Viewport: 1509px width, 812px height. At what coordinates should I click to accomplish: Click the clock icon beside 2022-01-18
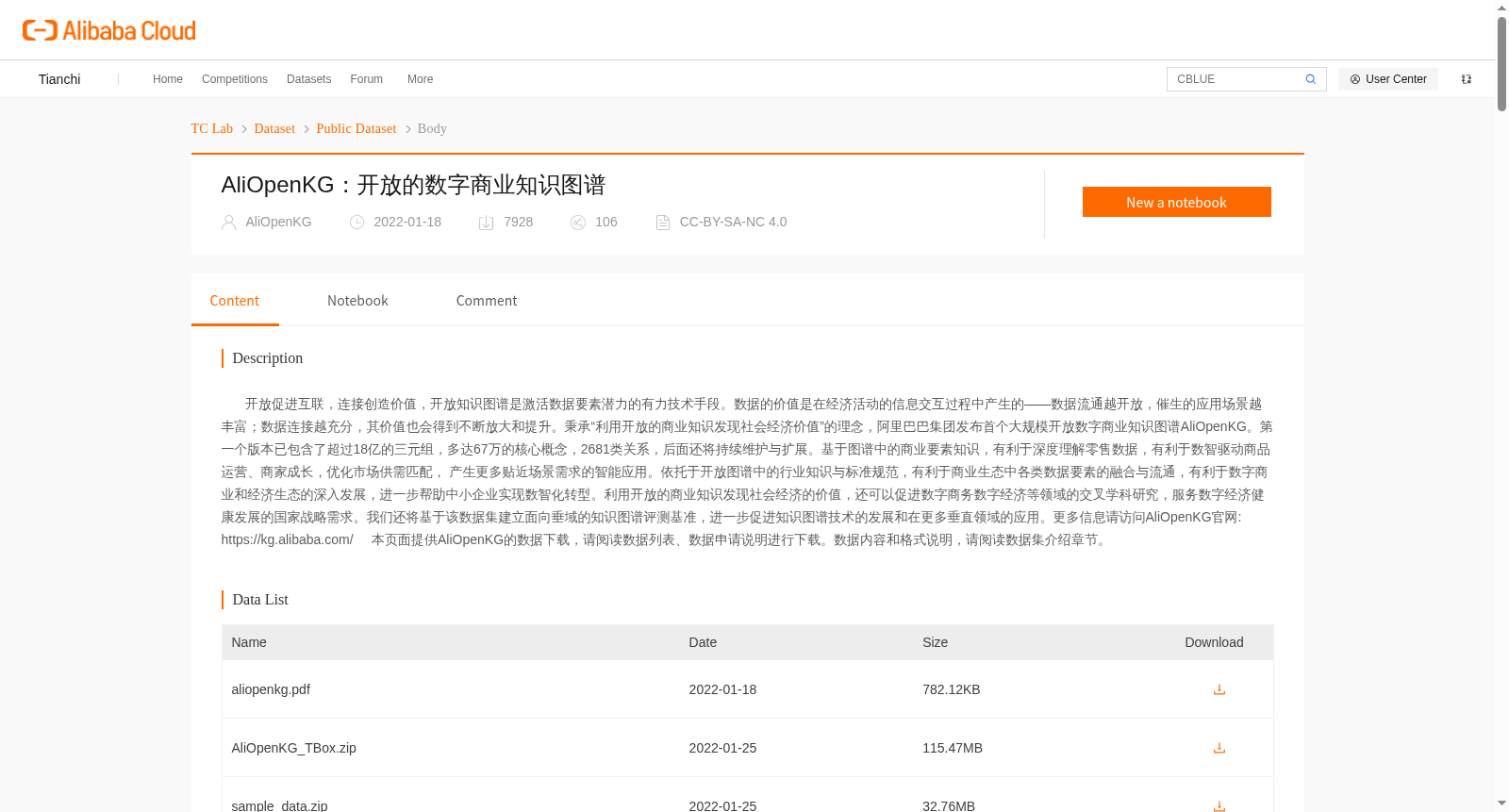click(x=357, y=223)
